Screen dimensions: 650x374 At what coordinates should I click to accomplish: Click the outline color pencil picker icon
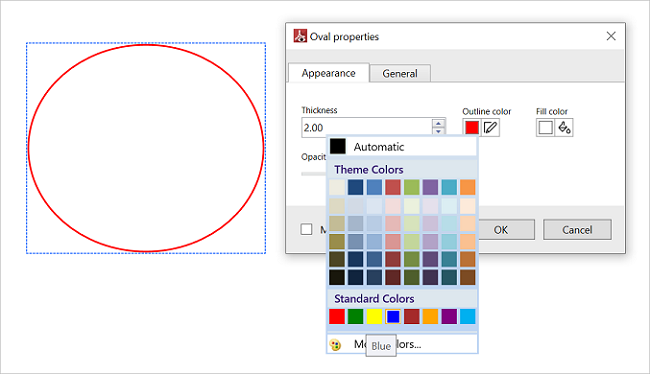[x=490, y=127]
